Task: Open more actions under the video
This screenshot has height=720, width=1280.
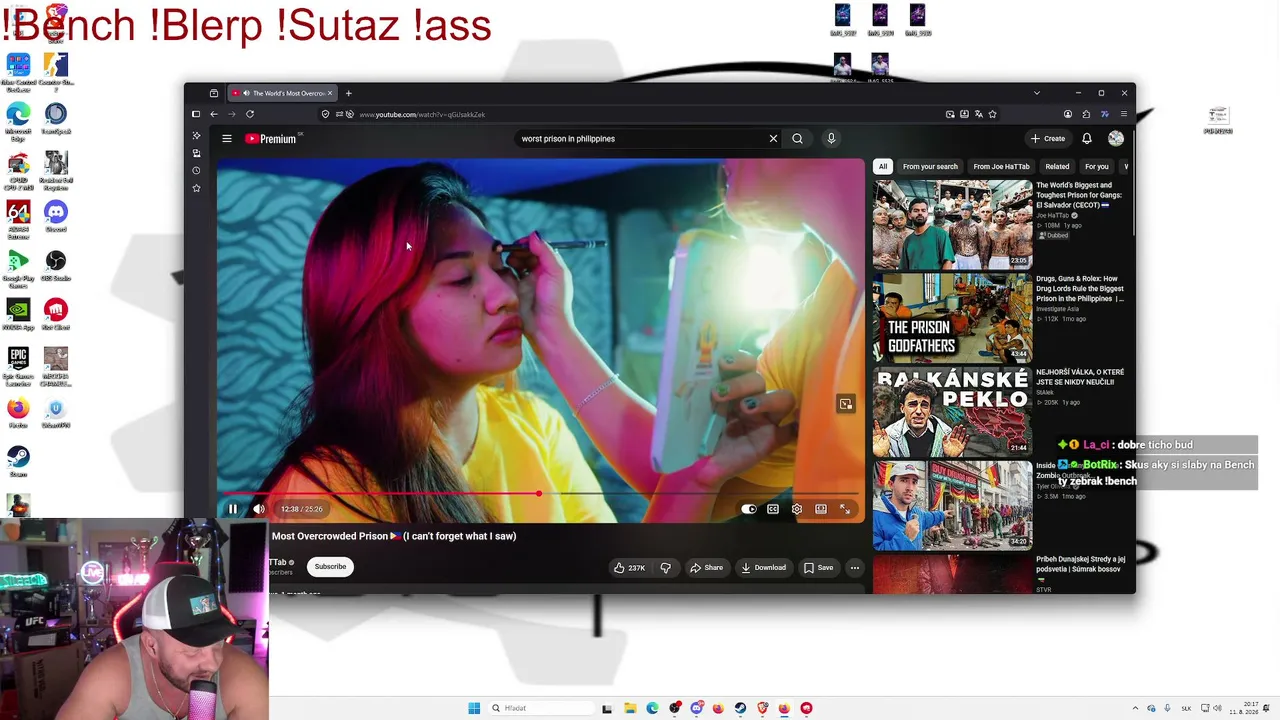Action: coord(855,568)
